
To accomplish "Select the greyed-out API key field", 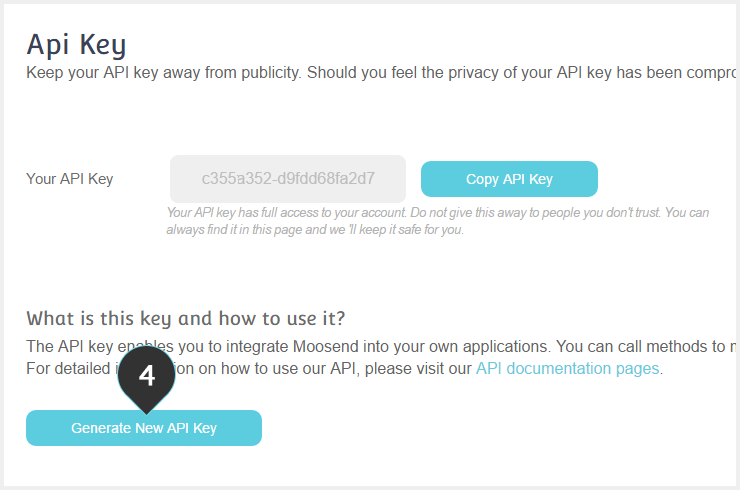I will coord(288,179).
